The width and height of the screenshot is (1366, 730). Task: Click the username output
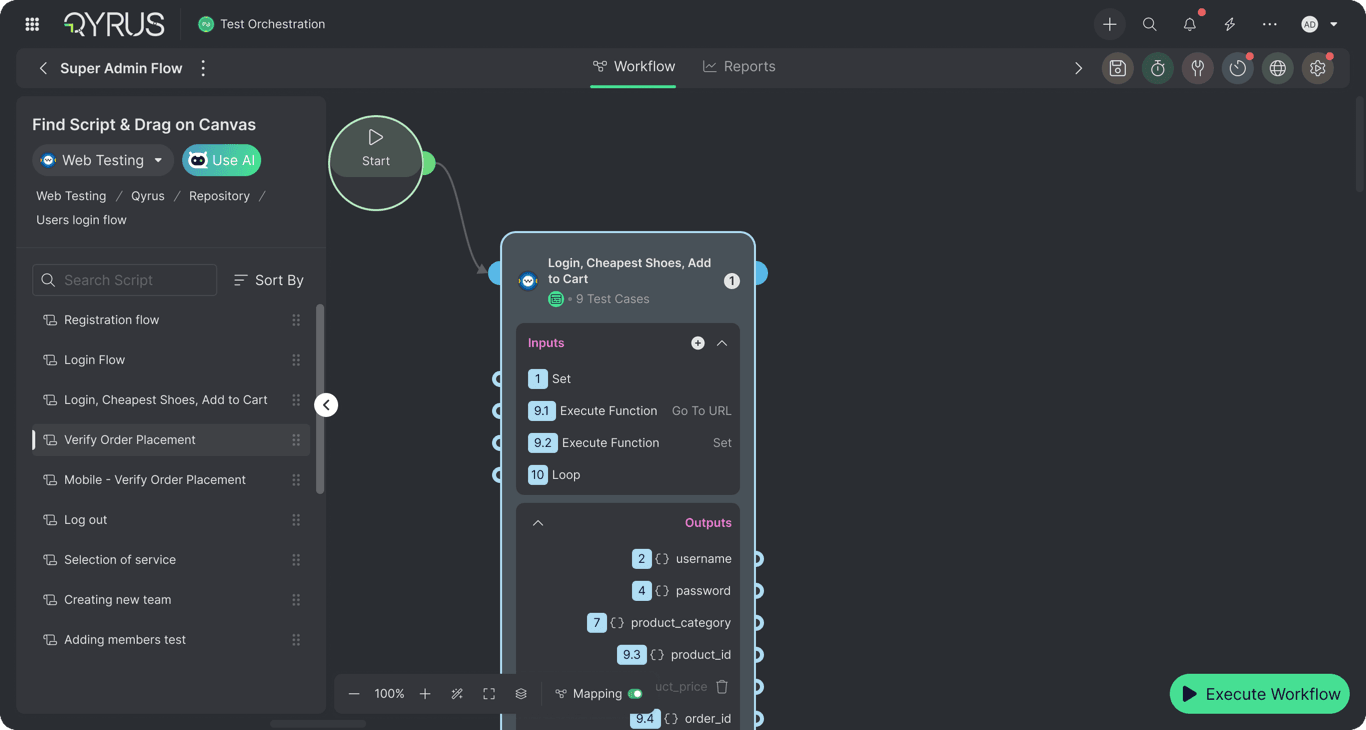point(682,559)
